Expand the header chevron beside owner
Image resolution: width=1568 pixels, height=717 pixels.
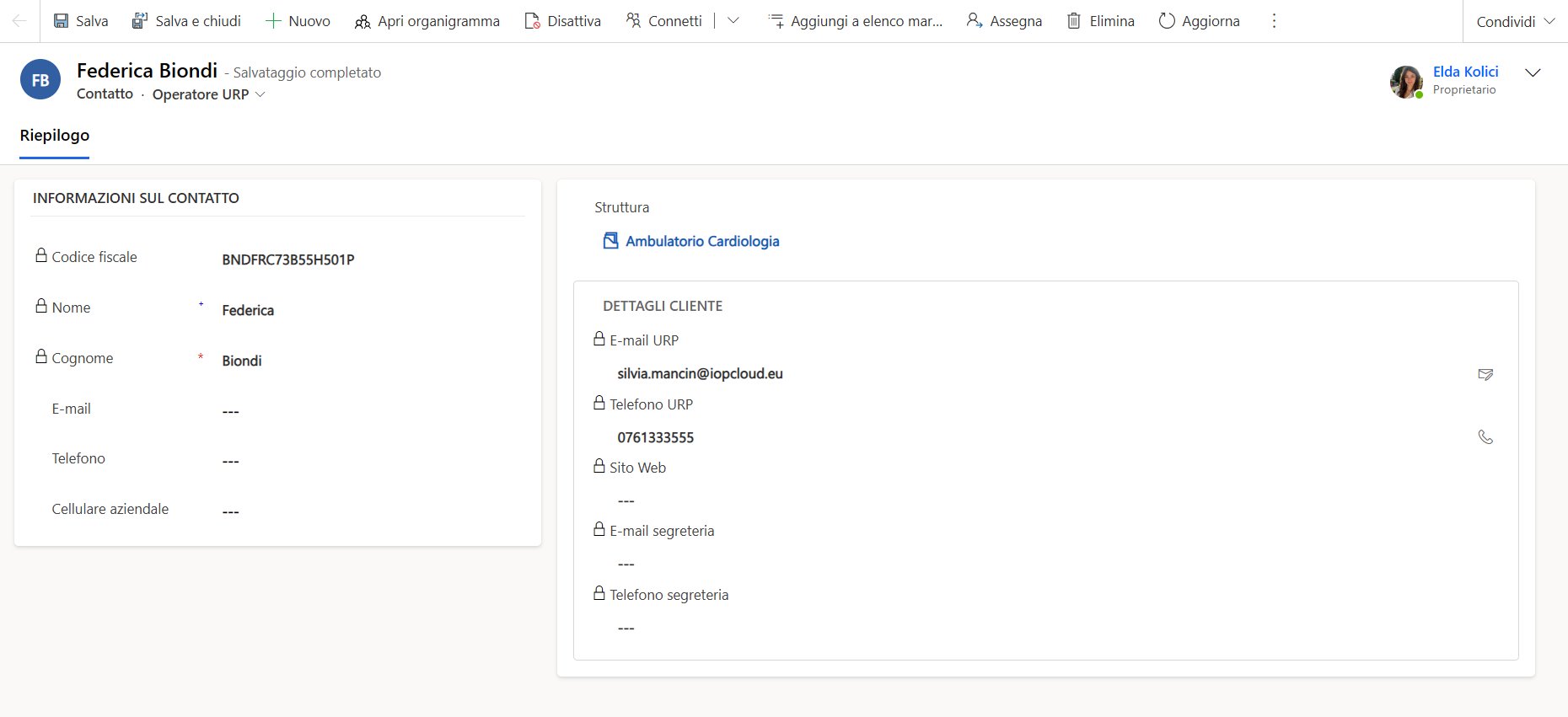click(1533, 72)
